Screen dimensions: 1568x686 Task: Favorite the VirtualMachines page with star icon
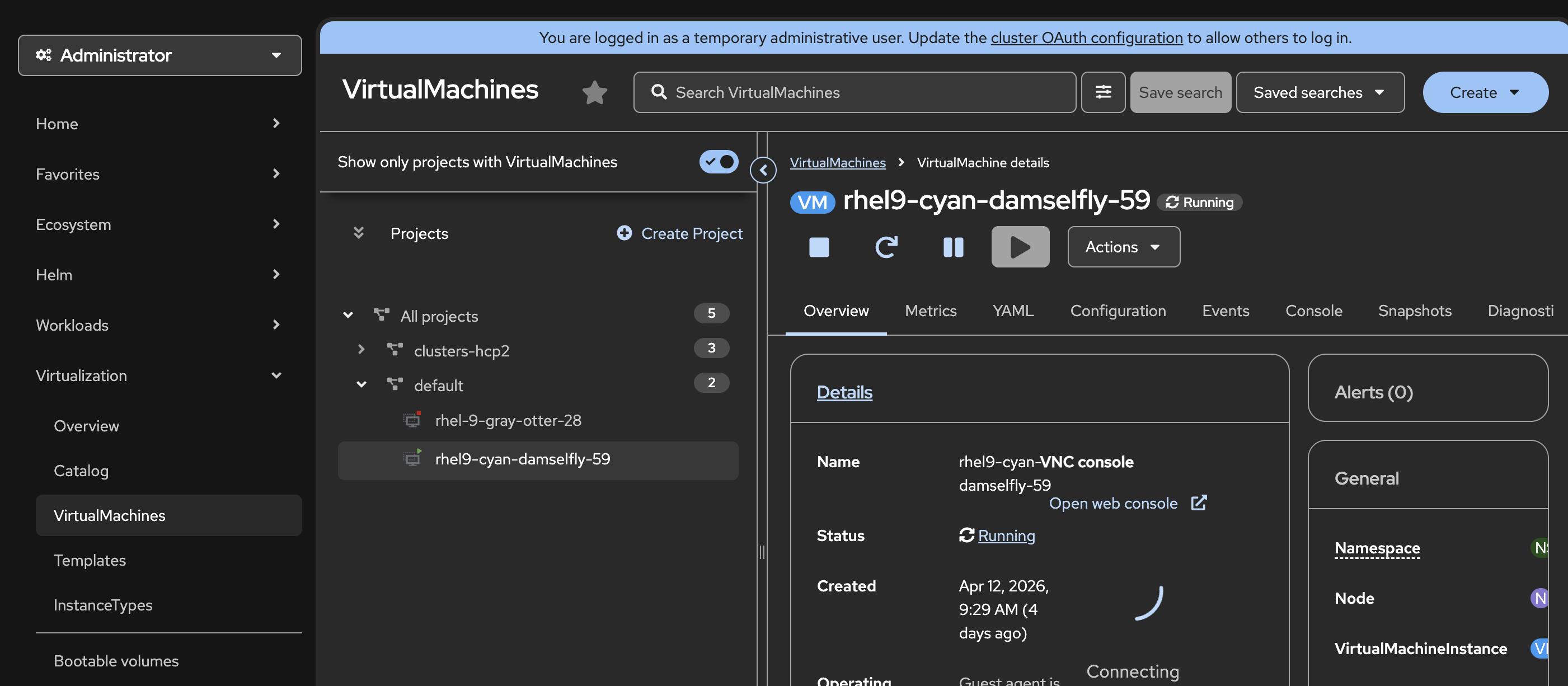[594, 92]
